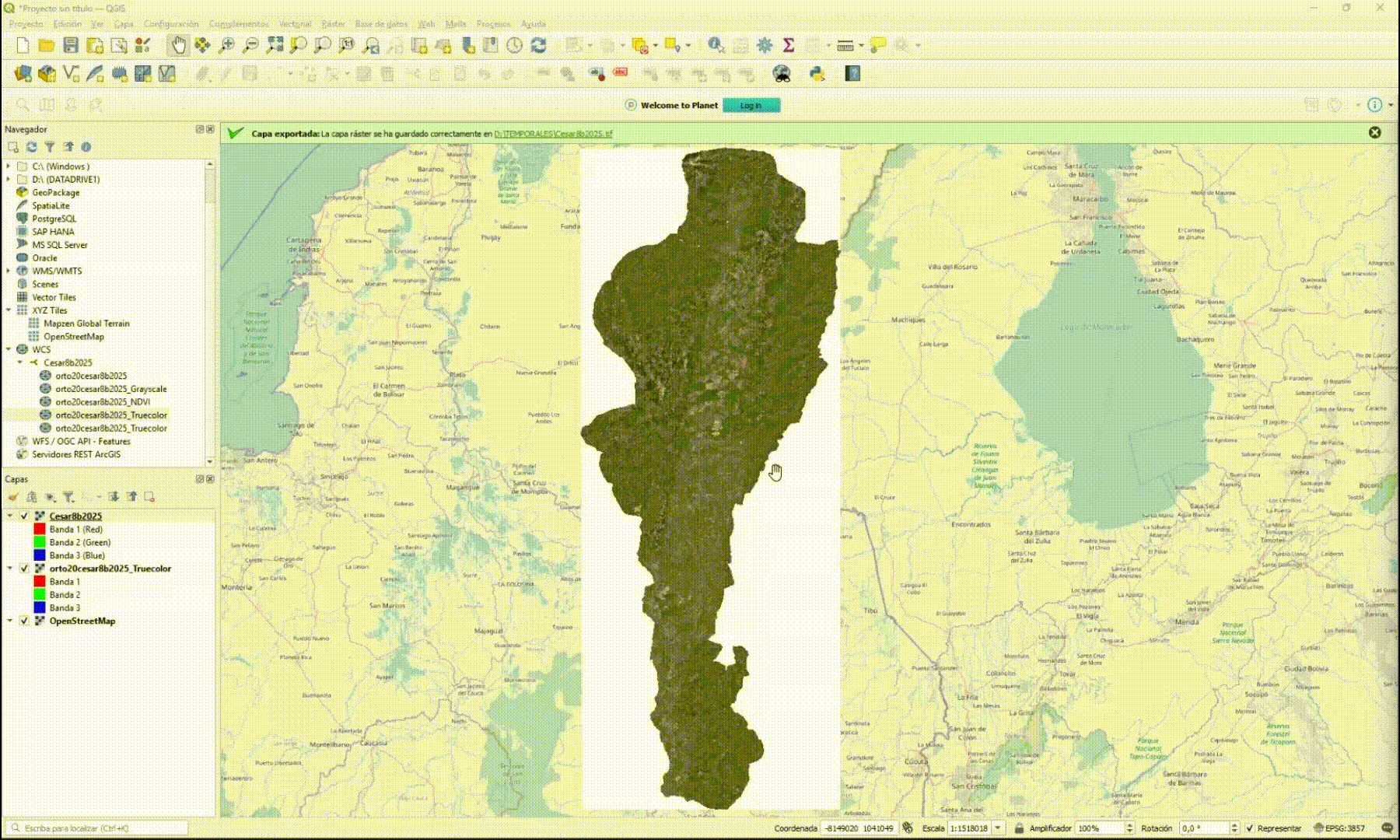Save the project with the floppy disk icon
The height and width of the screenshot is (840, 1400).
pyautogui.click(x=71, y=45)
